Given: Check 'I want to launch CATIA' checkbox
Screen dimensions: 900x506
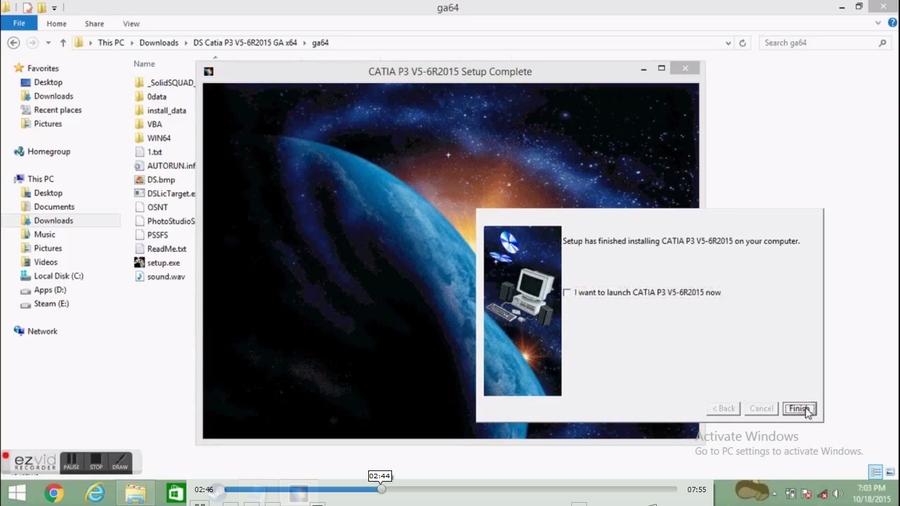Looking at the screenshot, I should coord(567,293).
